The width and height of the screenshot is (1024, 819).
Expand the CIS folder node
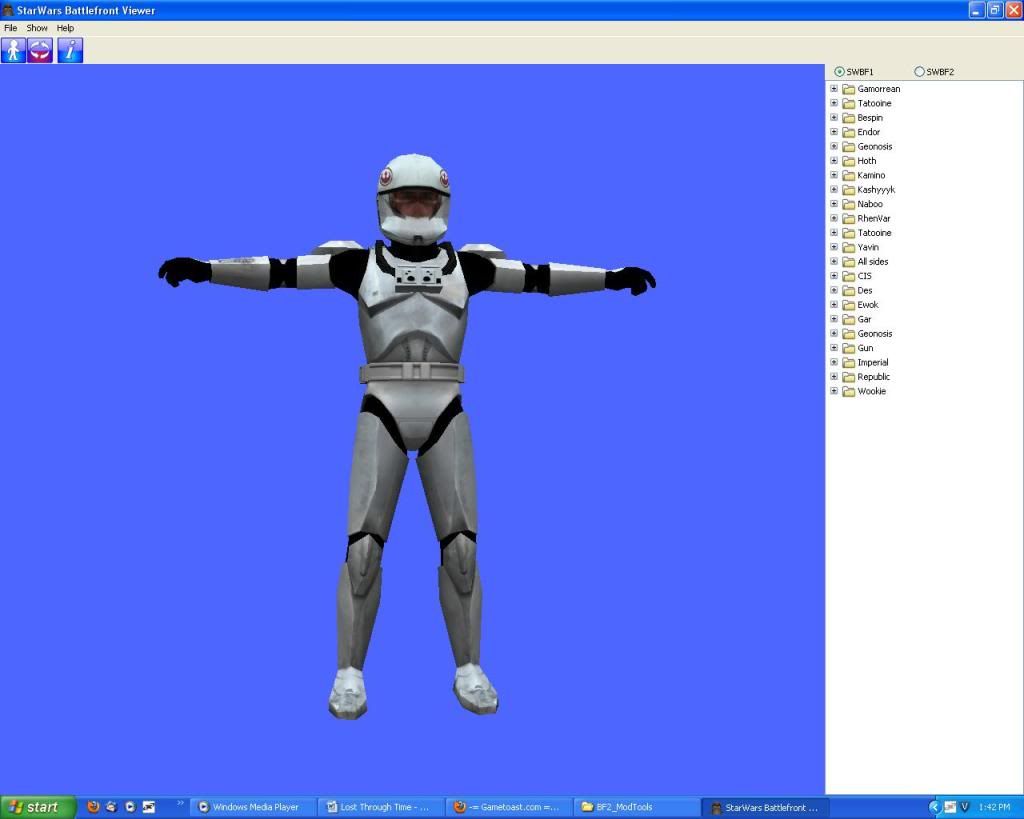pyautogui.click(x=834, y=276)
